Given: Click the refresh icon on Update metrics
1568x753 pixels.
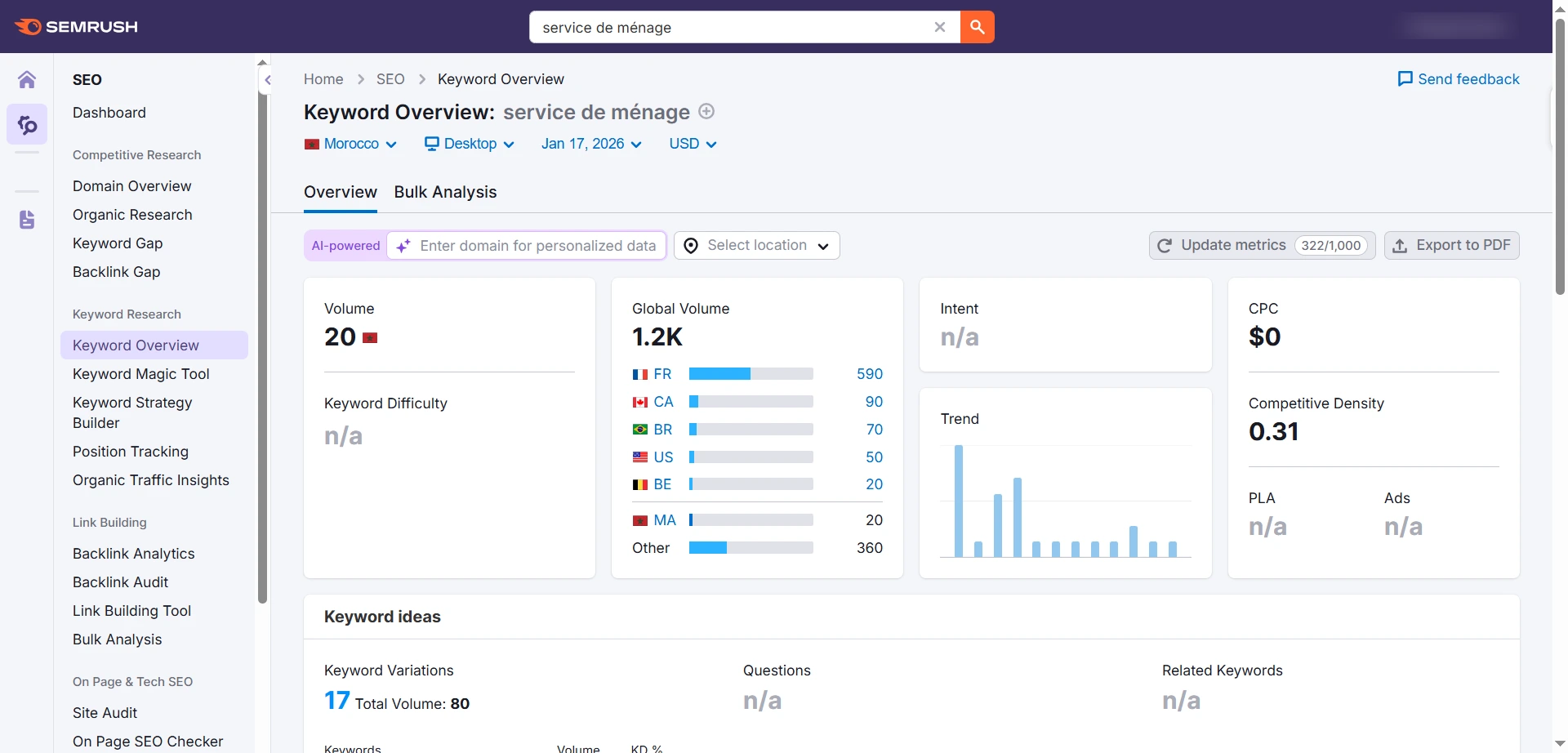Looking at the screenshot, I should pyautogui.click(x=1165, y=245).
